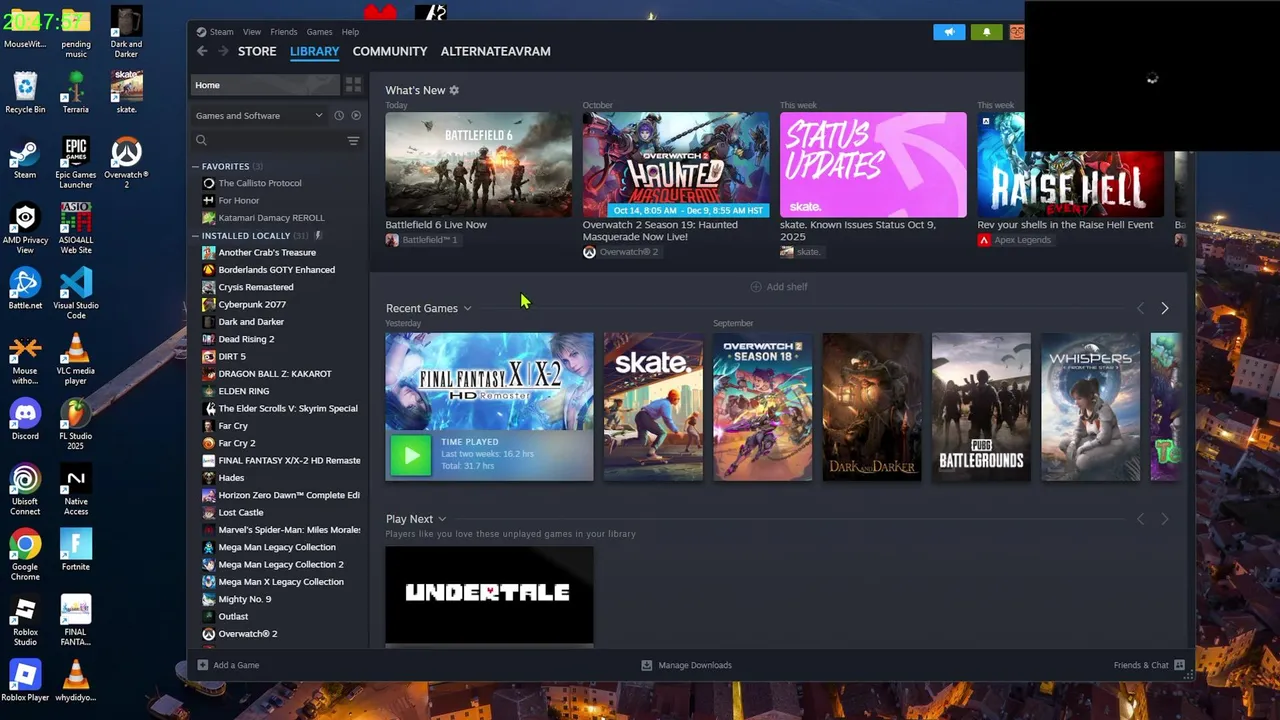Open Epic Games Launcher desktop shortcut
The width and height of the screenshot is (1280, 720).
76,162
